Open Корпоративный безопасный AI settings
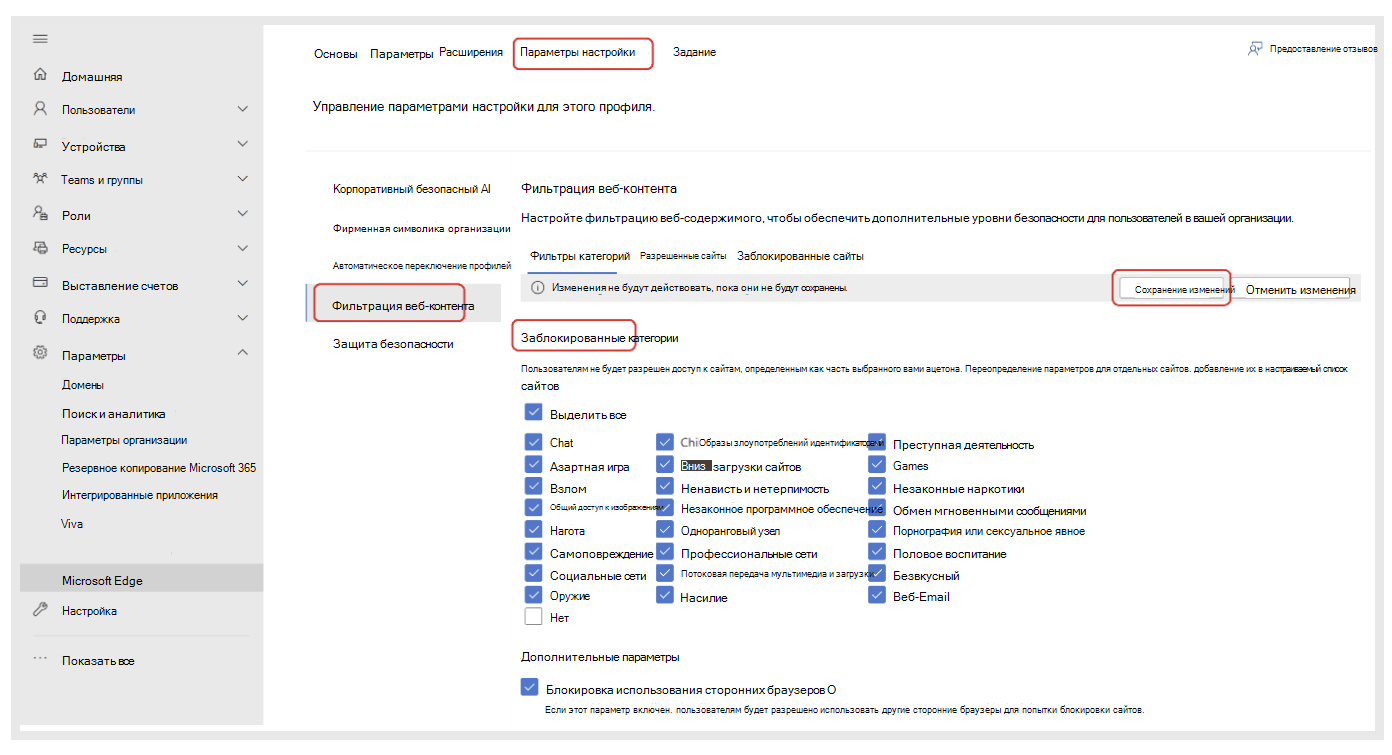 [x=412, y=188]
